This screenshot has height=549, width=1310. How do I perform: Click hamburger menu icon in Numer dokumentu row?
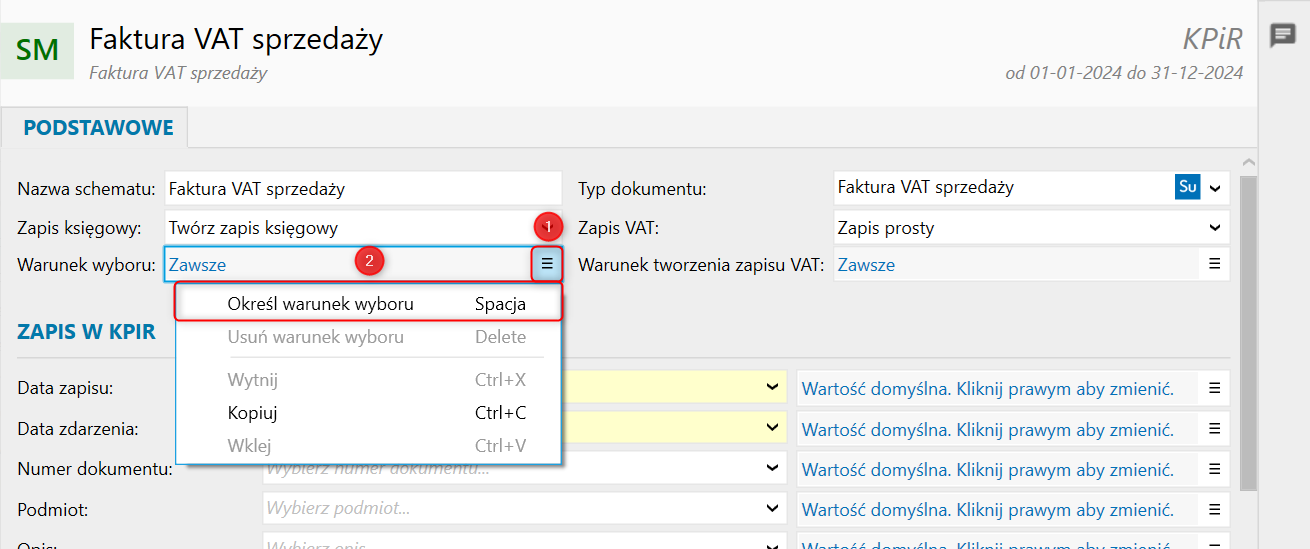tap(1214, 468)
